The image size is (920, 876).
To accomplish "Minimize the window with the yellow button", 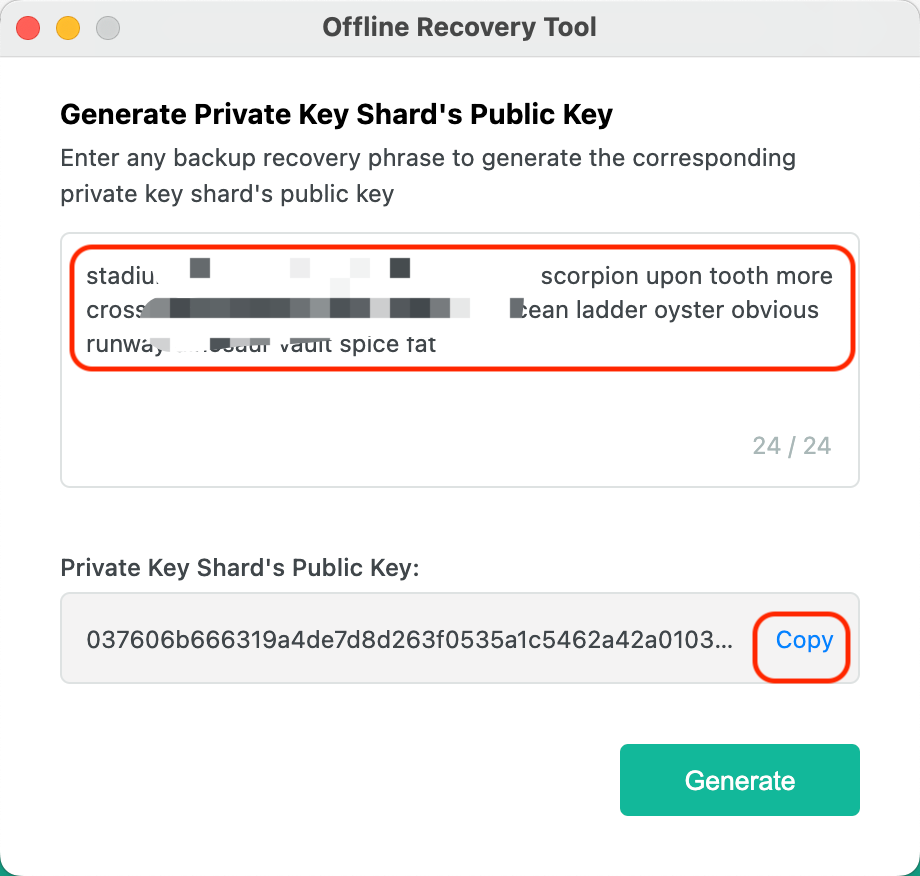I will tap(68, 28).
